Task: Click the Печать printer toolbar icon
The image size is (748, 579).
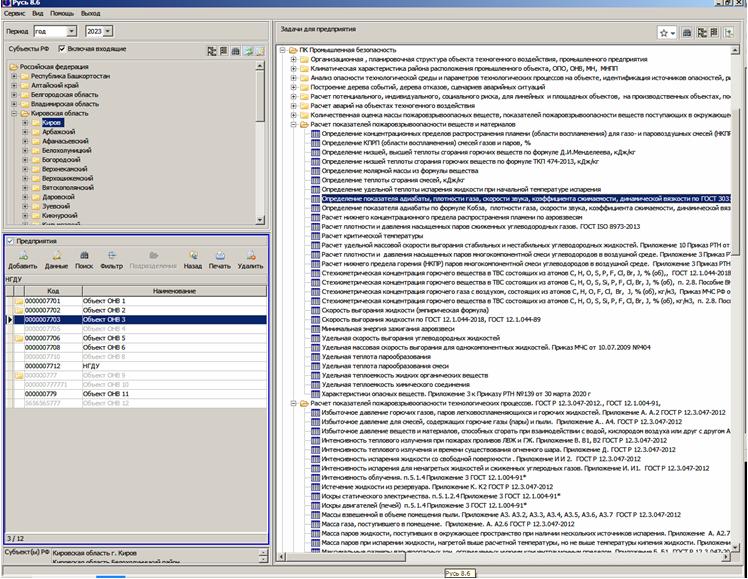Action: tap(220, 256)
